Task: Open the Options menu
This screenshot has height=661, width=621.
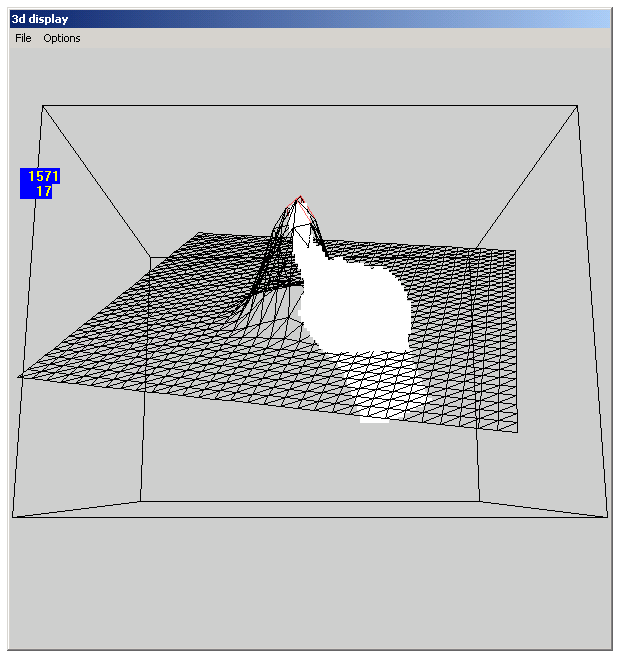Action: [x=62, y=38]
